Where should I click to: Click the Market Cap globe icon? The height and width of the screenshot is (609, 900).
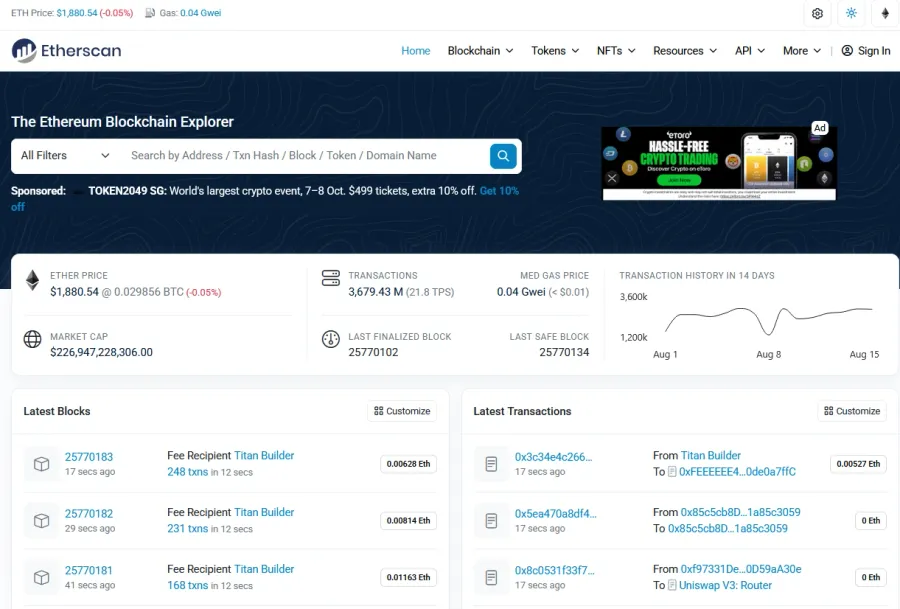point(32,339)
